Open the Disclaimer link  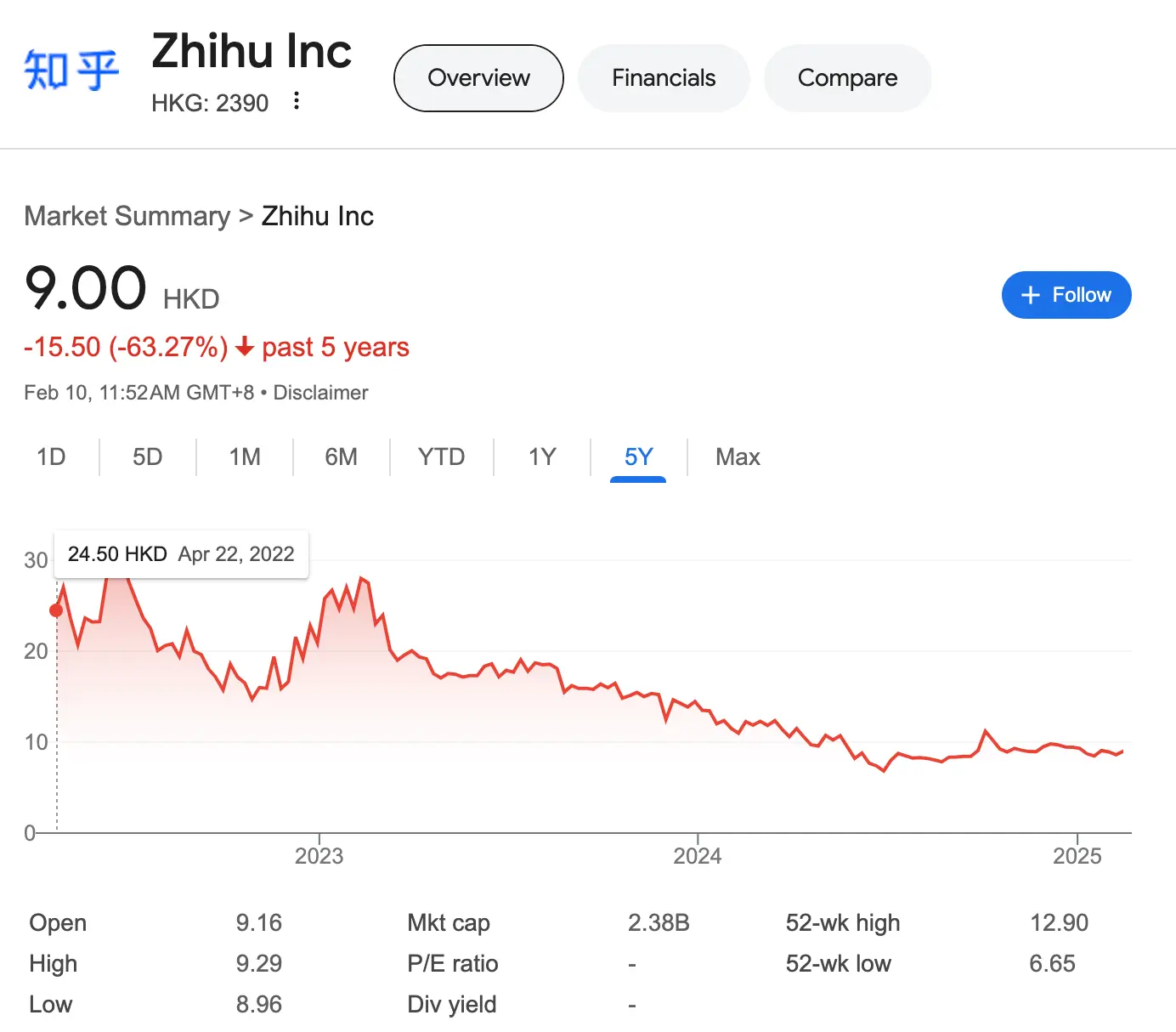[x=320, y=393]
